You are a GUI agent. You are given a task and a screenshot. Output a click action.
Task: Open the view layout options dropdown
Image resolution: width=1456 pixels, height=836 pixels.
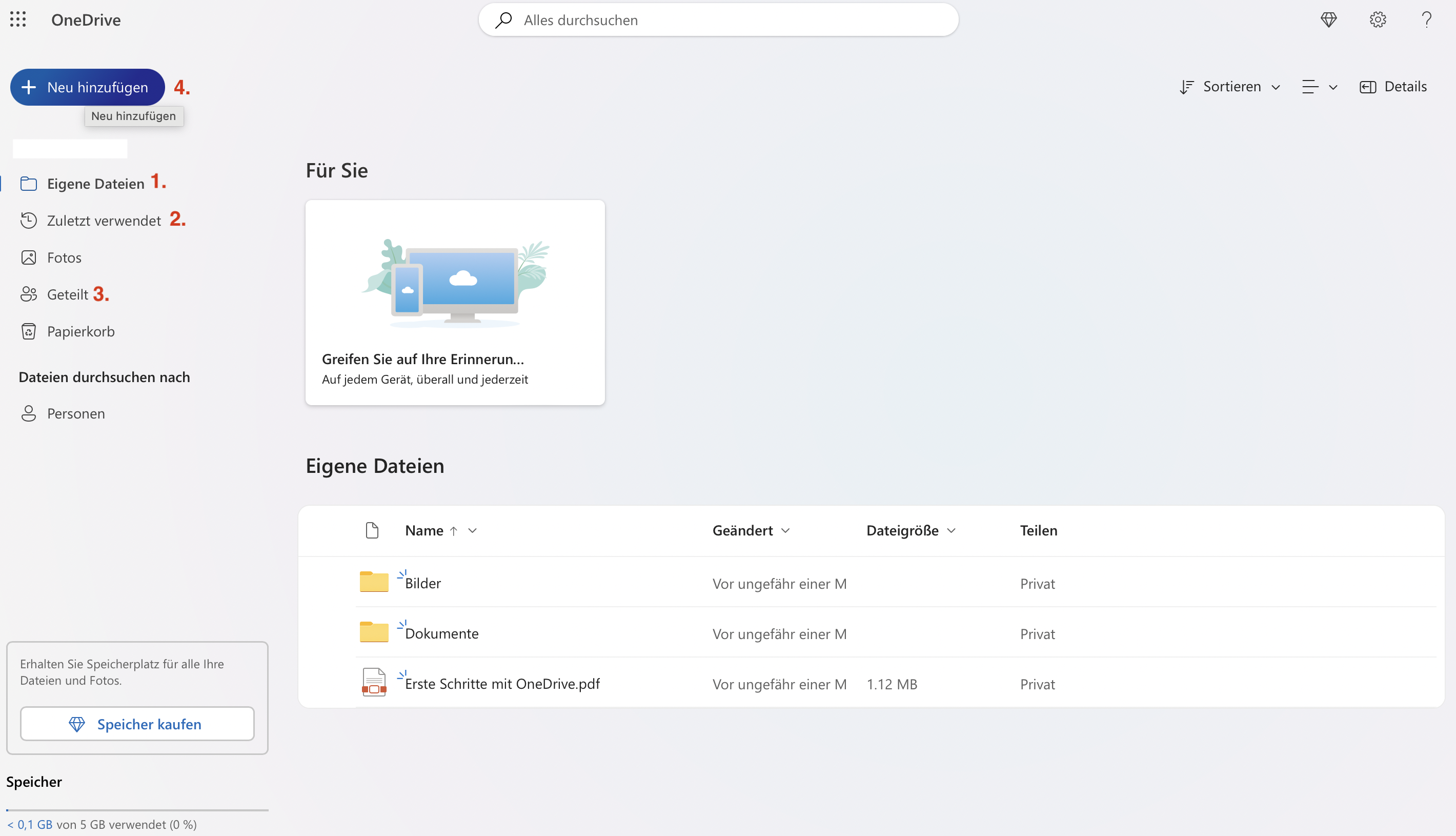[x=1320, y=87]
